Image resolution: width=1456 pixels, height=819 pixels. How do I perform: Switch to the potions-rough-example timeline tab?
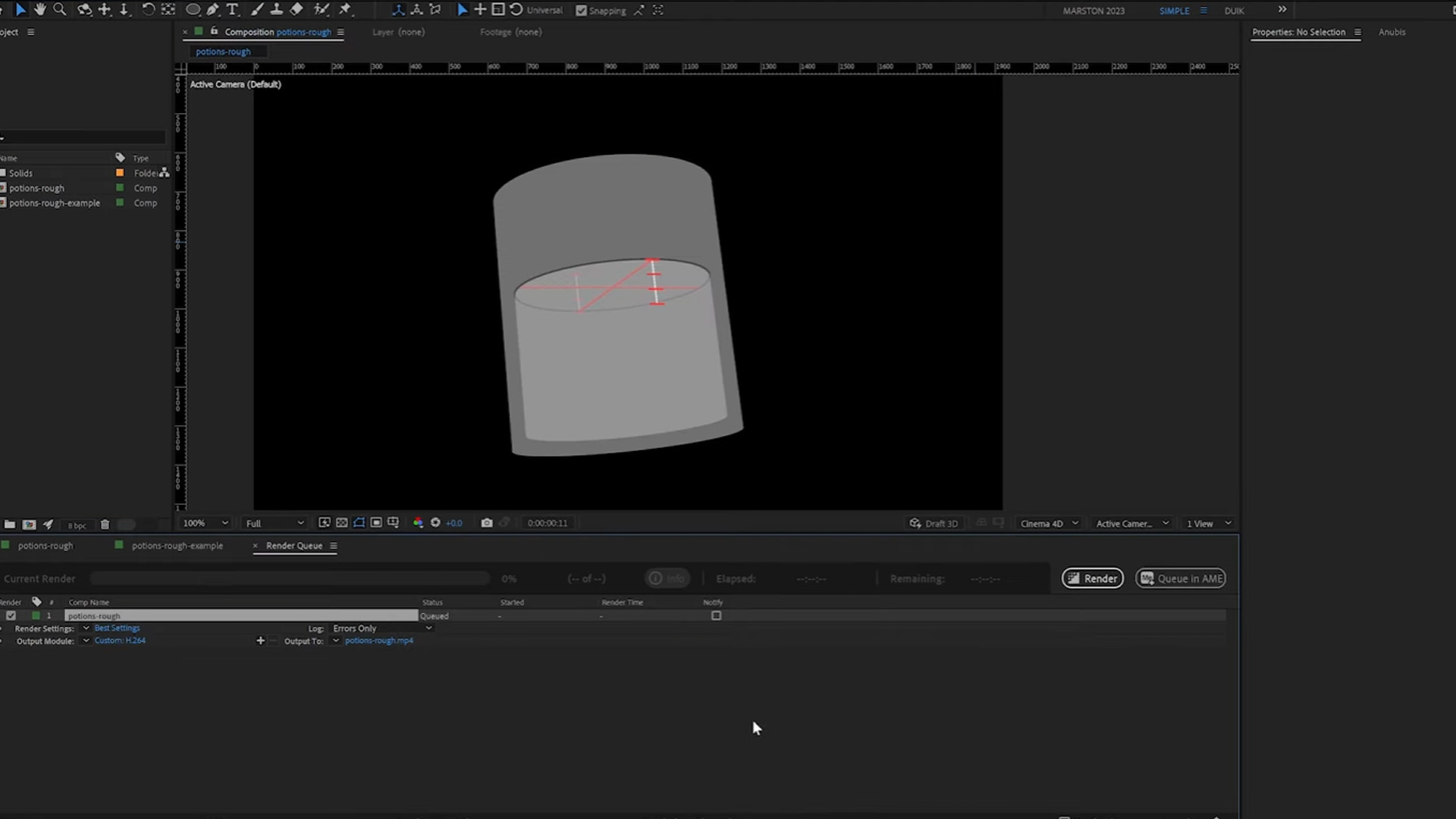[x=177, y=545]
